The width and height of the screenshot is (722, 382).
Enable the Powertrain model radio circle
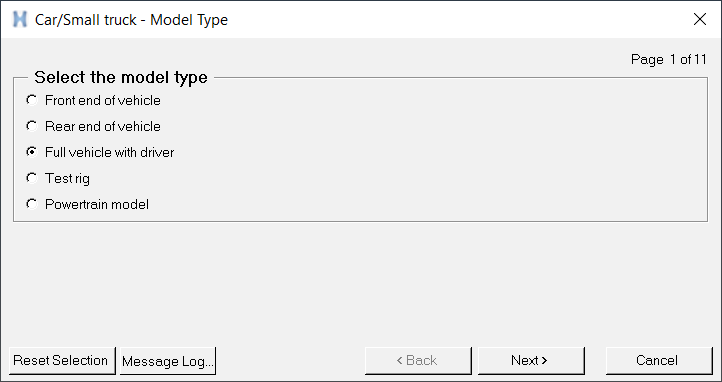32,203
